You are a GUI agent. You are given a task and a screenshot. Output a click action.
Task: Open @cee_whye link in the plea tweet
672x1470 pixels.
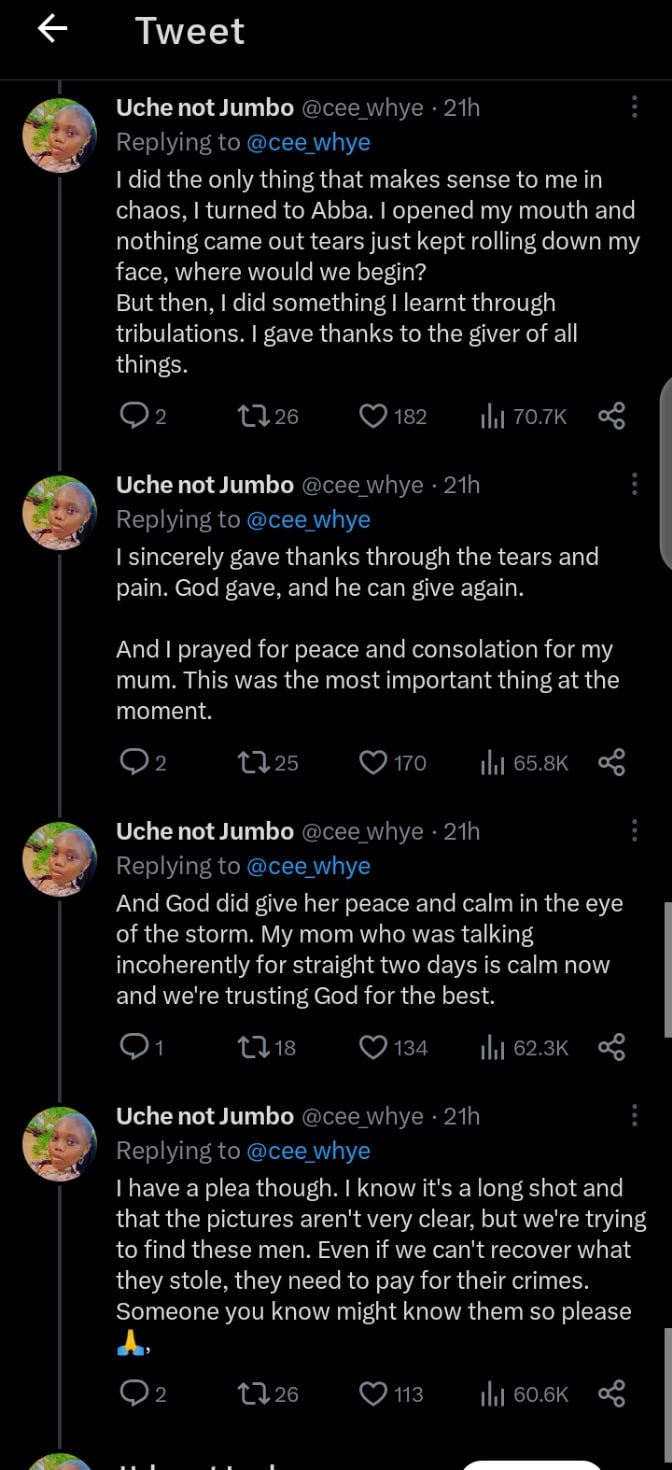point(307,1151)
